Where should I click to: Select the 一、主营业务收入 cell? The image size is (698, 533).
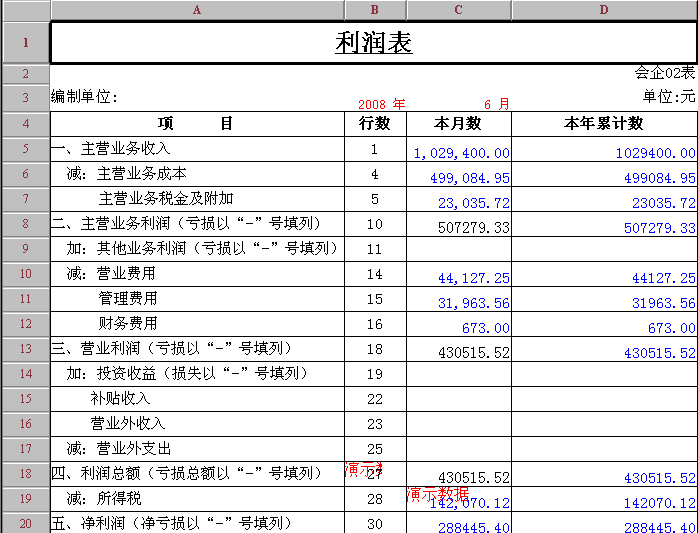pos(197,149)
